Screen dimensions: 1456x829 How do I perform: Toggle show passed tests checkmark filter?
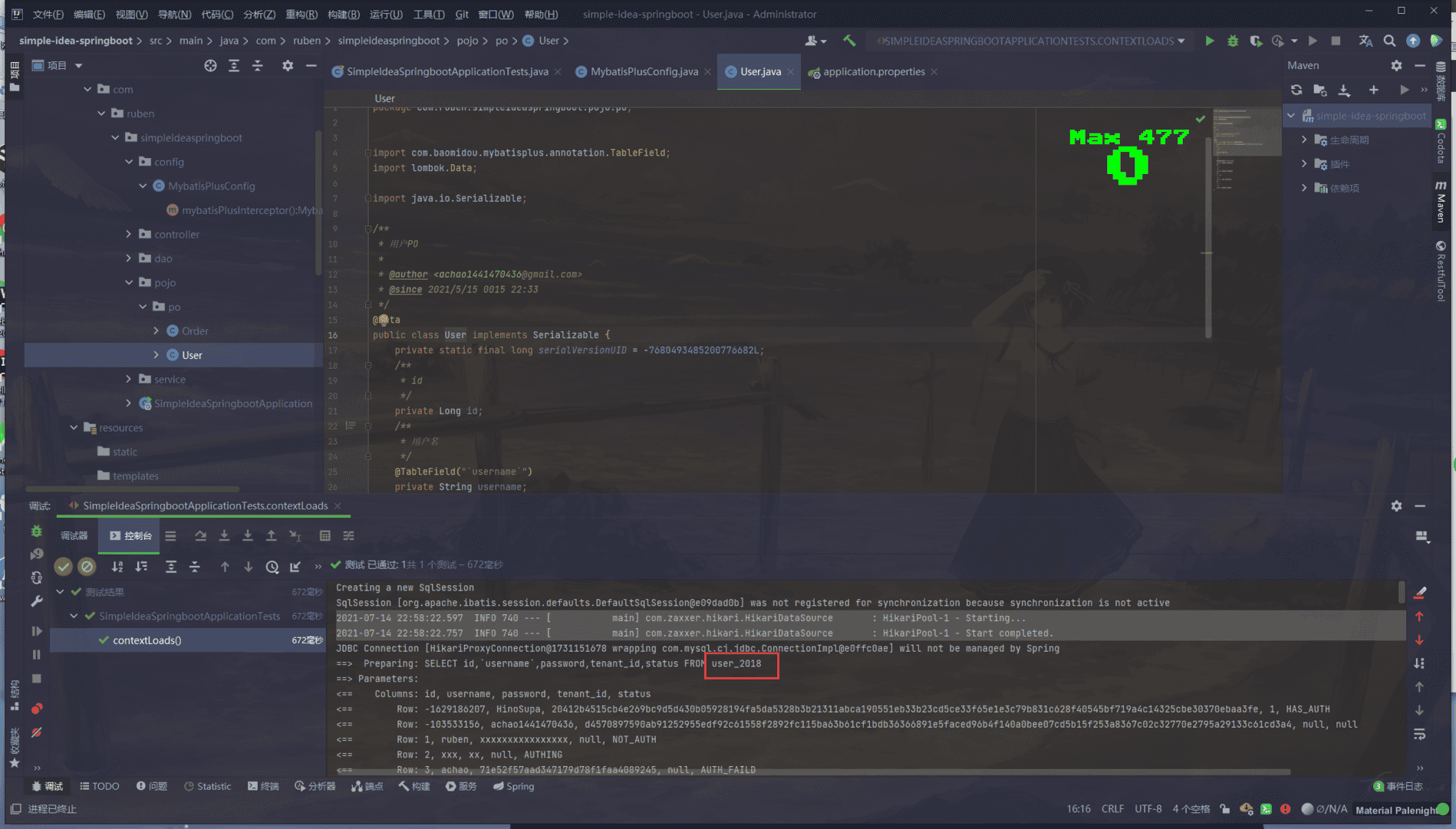point(64,567)
